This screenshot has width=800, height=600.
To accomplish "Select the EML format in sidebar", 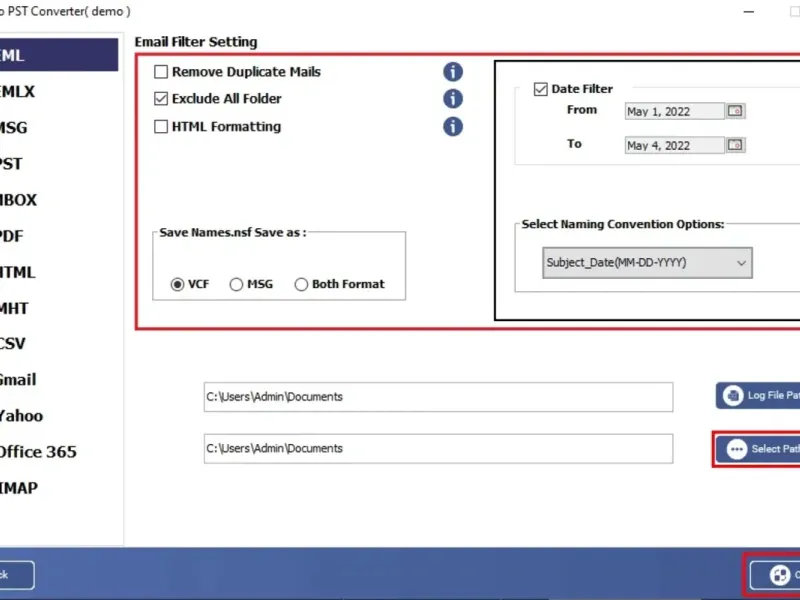I will click(x=59, y=55).
